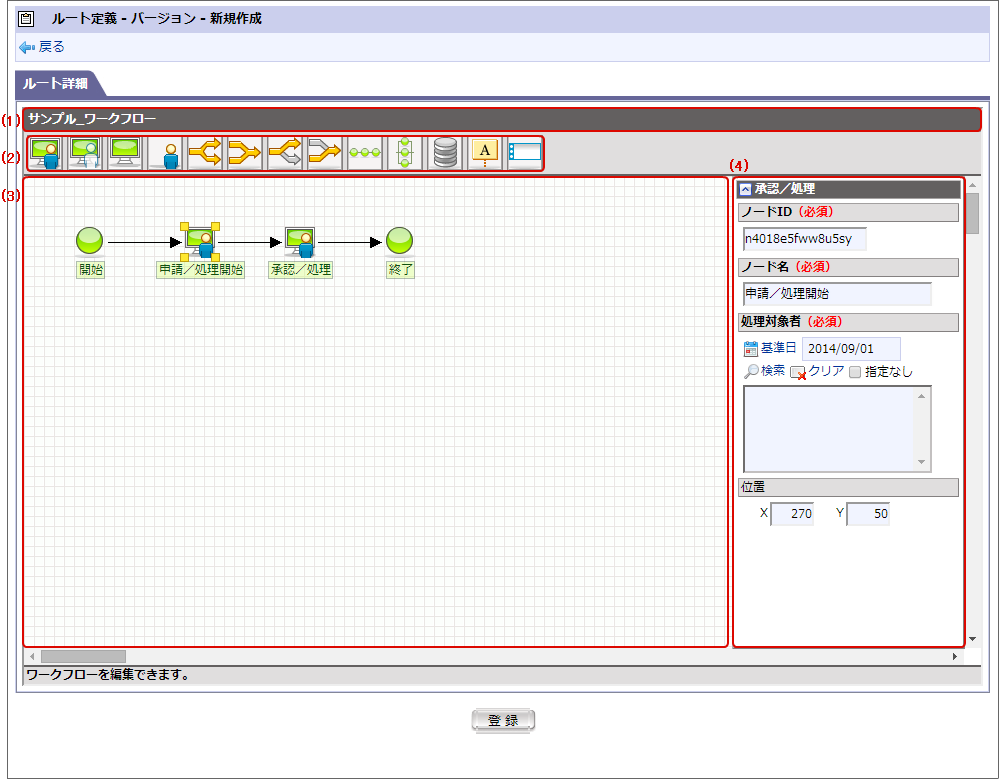Click the 登録 button
This screenshot has height=779, width=999.
503,720
